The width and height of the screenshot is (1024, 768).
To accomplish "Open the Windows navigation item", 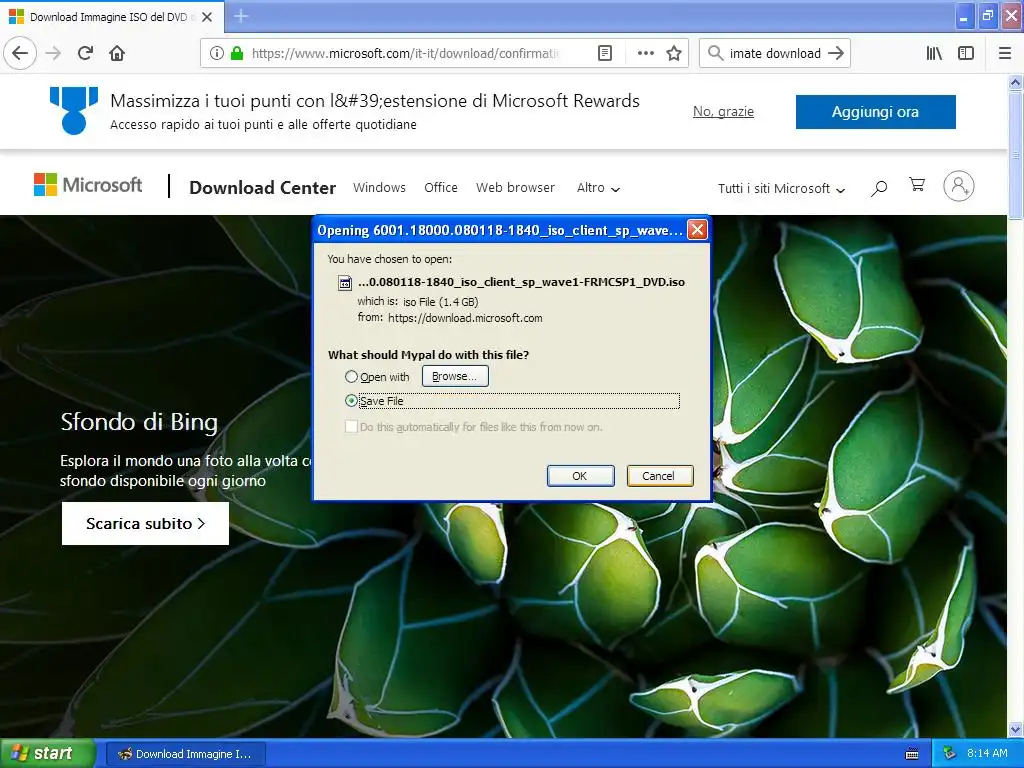I will pos(379,187).
